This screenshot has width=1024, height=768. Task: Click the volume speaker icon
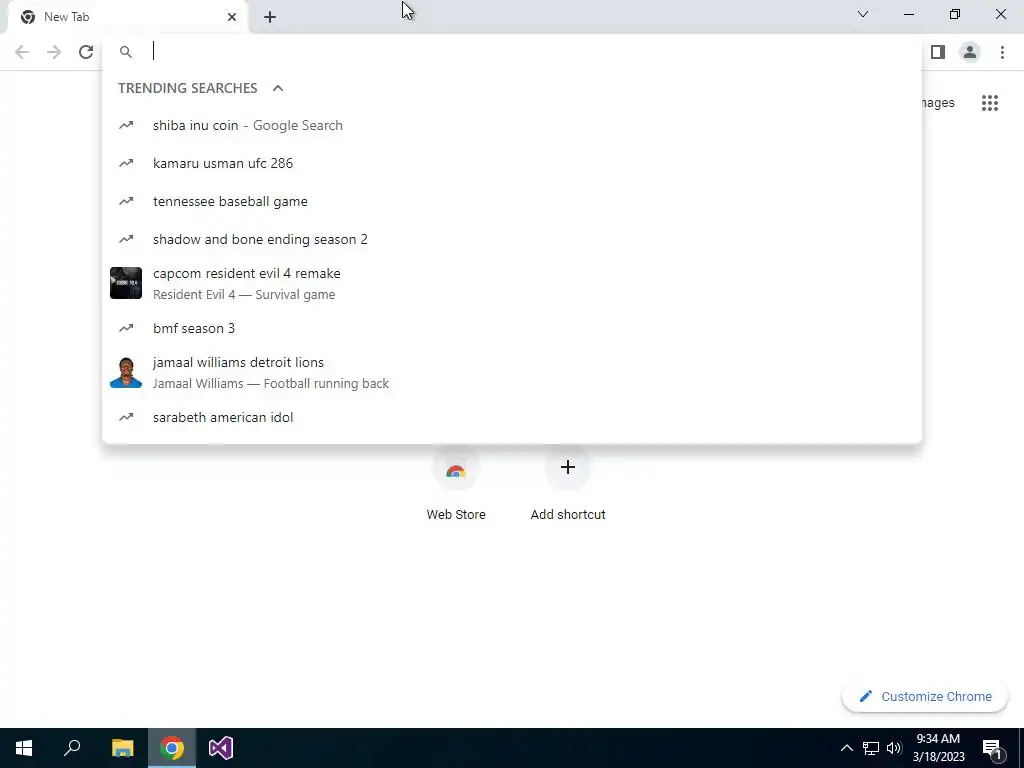coord(894,748)
